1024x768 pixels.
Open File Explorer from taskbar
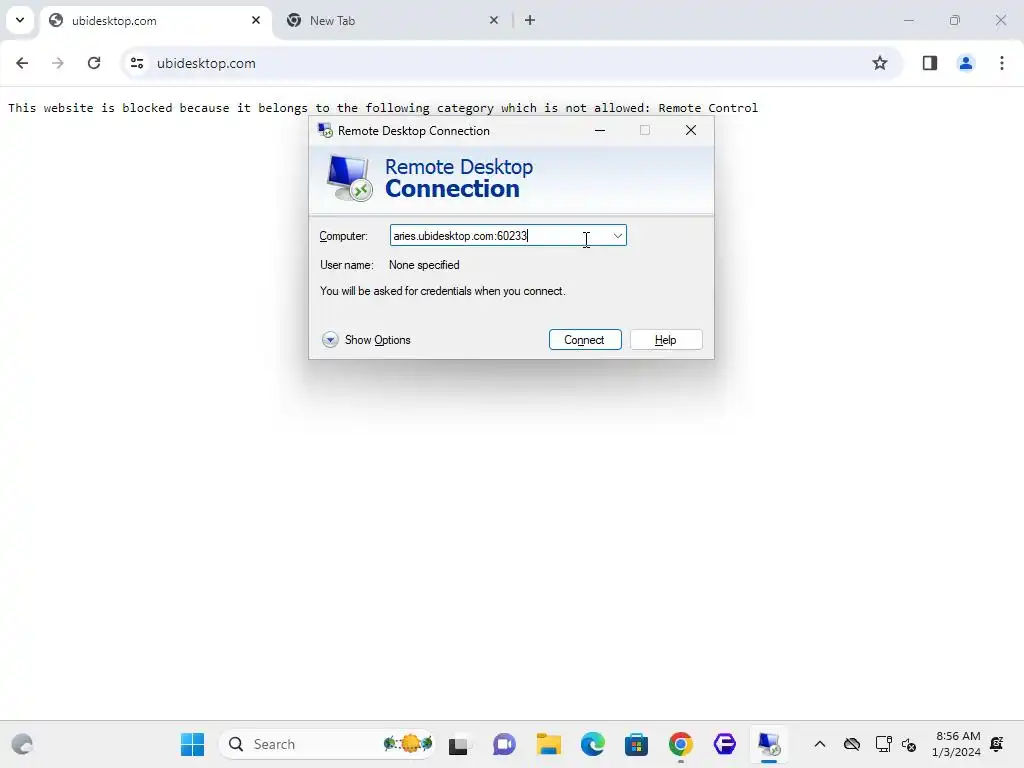pyautogui.click(x=549, y=744)
